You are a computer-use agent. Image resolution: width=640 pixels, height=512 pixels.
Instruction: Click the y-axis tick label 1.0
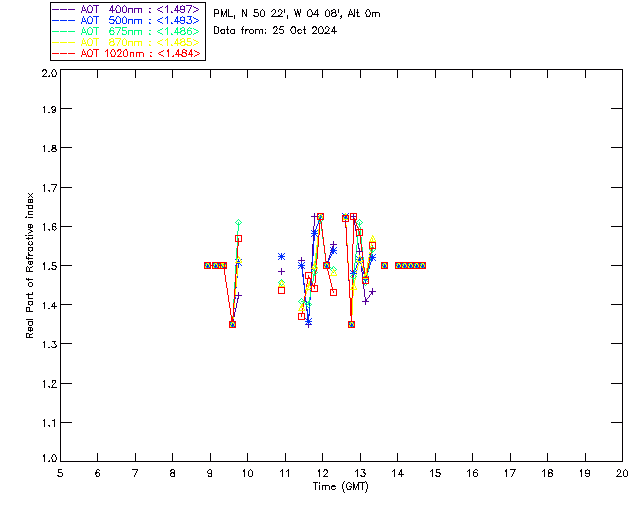tap(49, 458)
